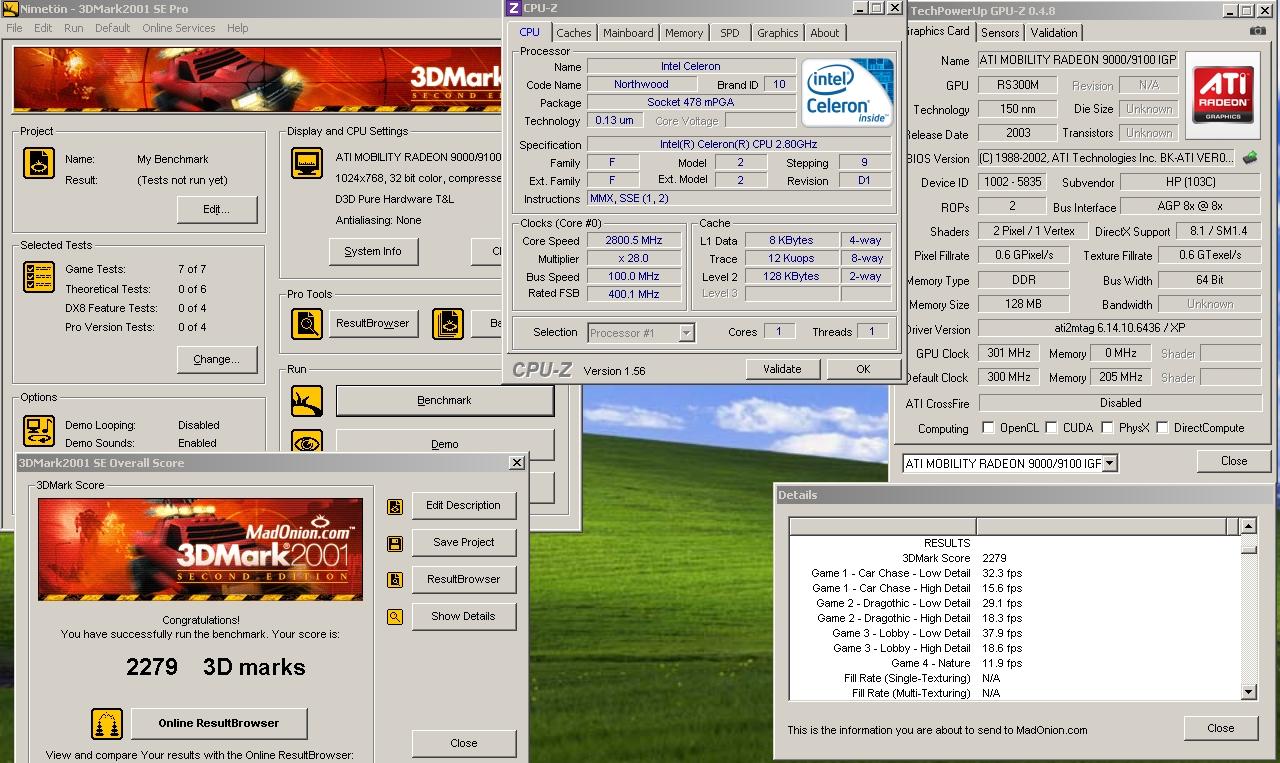
Task: Click the ResultBrowser document icon in score dialog
Action: pyautogui.click(x=395, y=580)
